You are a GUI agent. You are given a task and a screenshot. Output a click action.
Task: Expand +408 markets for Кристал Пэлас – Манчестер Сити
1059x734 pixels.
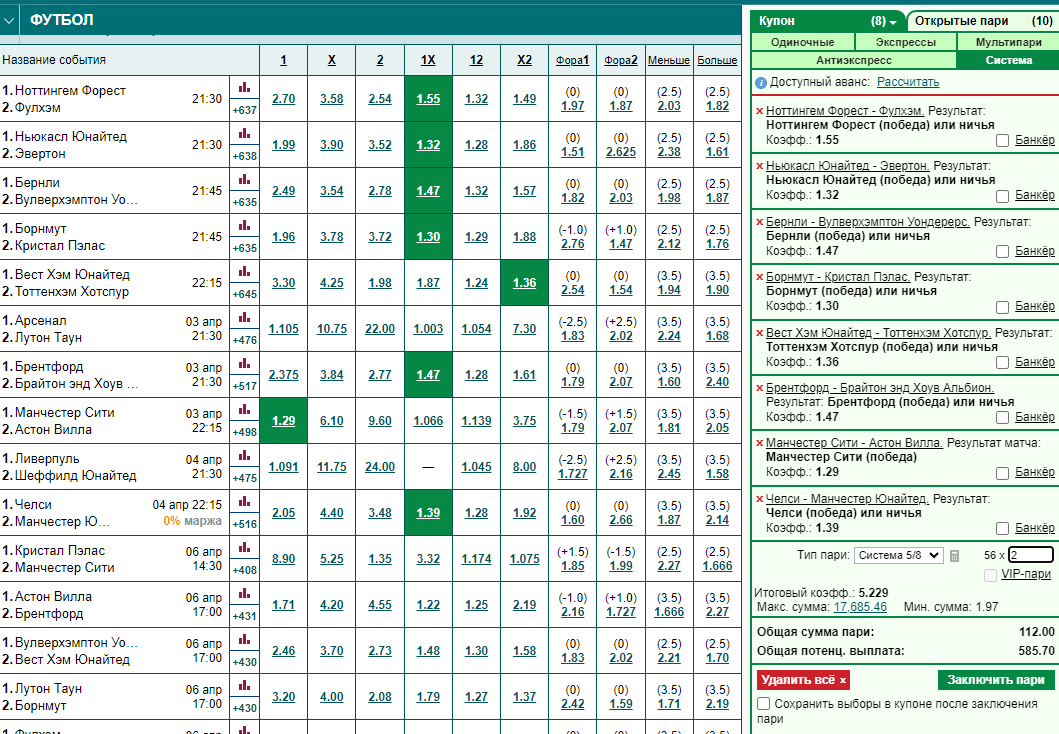244,569
